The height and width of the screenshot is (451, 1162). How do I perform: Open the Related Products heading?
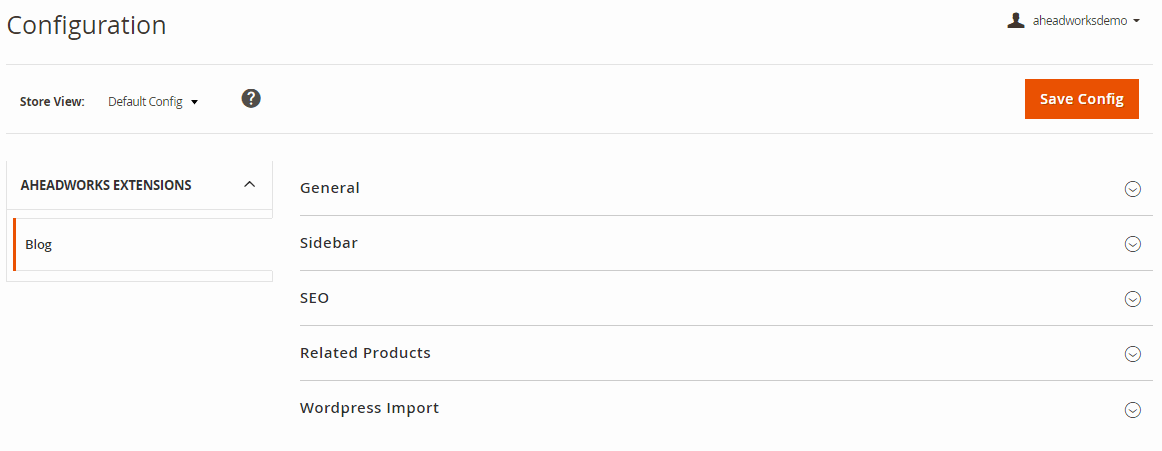tap(365, 353)
